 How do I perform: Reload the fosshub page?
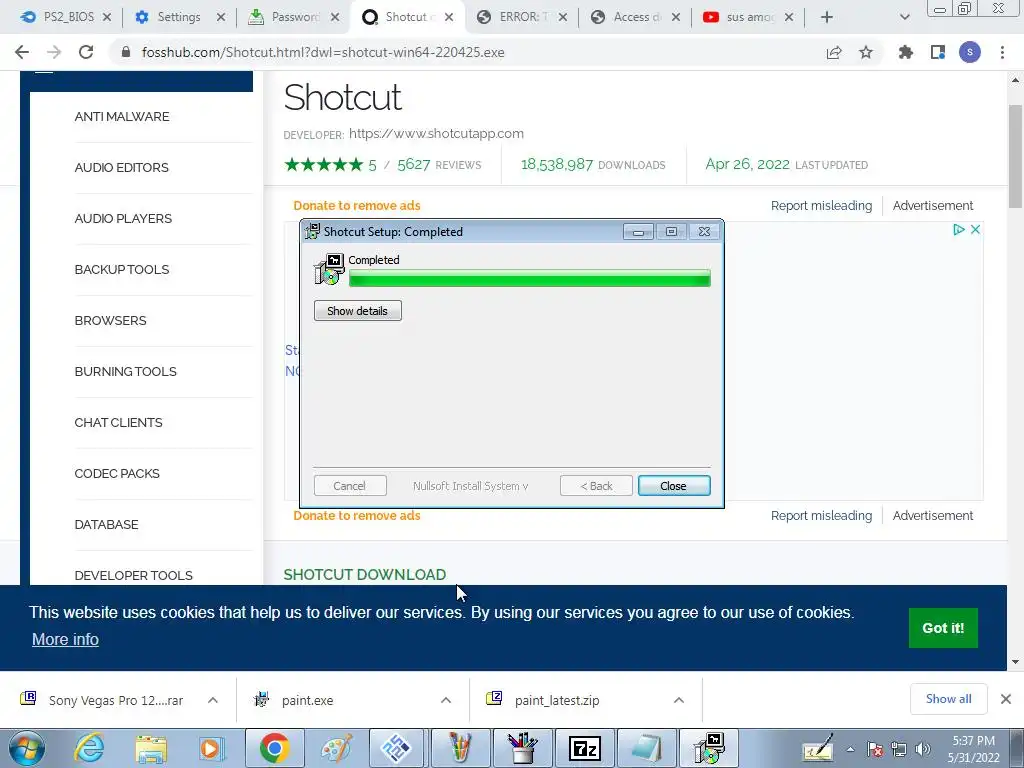pos(86,52)
